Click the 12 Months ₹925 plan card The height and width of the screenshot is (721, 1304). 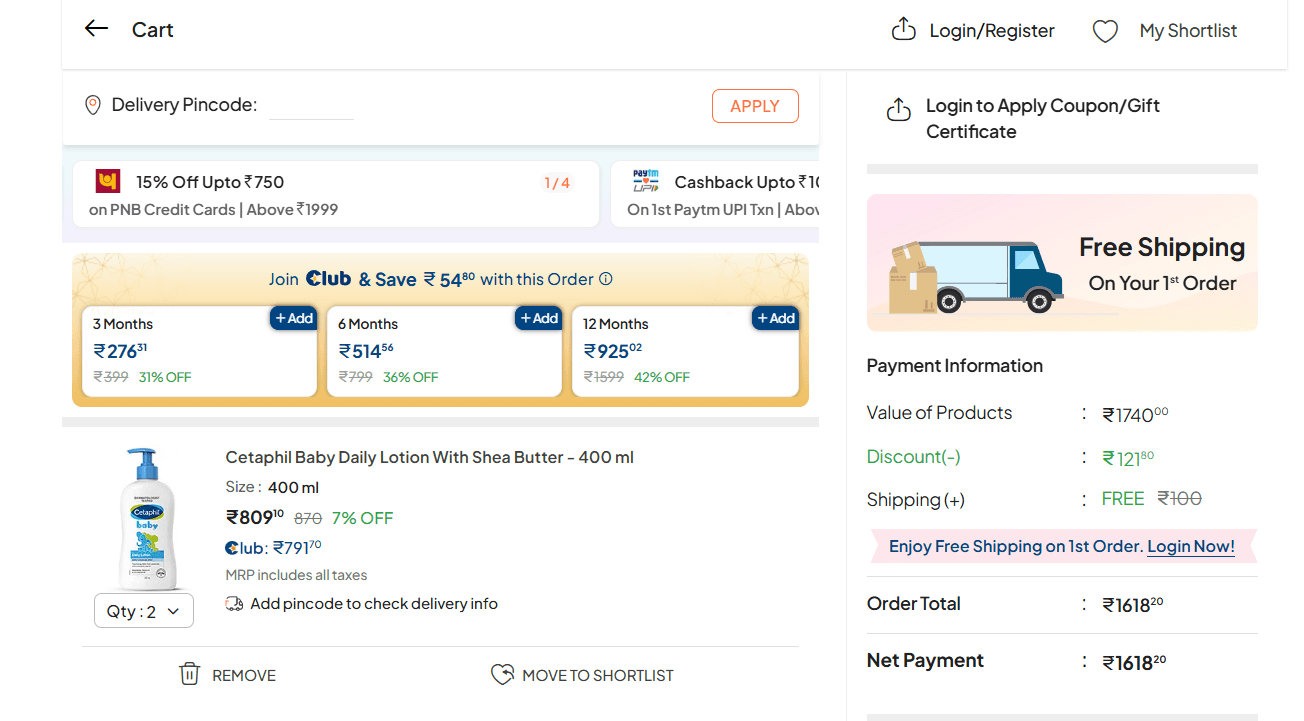tap(685, 351)
